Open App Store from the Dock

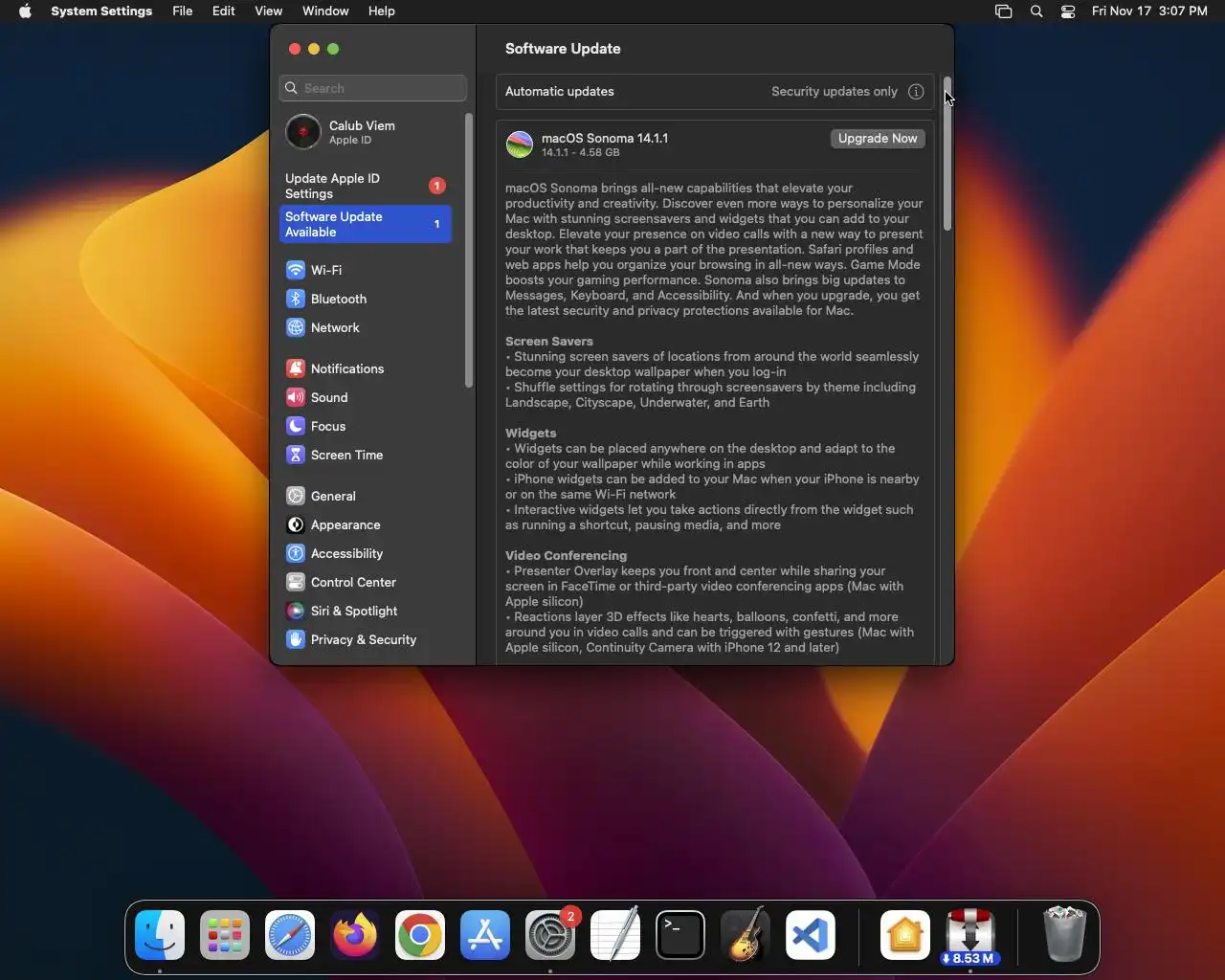485,935
